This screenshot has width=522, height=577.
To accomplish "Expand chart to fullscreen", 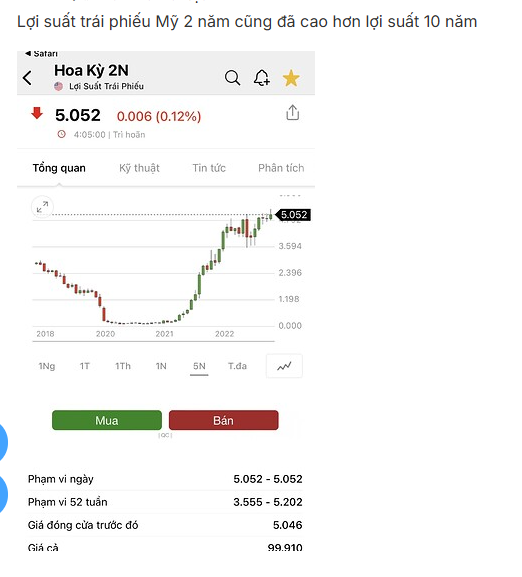I will pos(42,207).
